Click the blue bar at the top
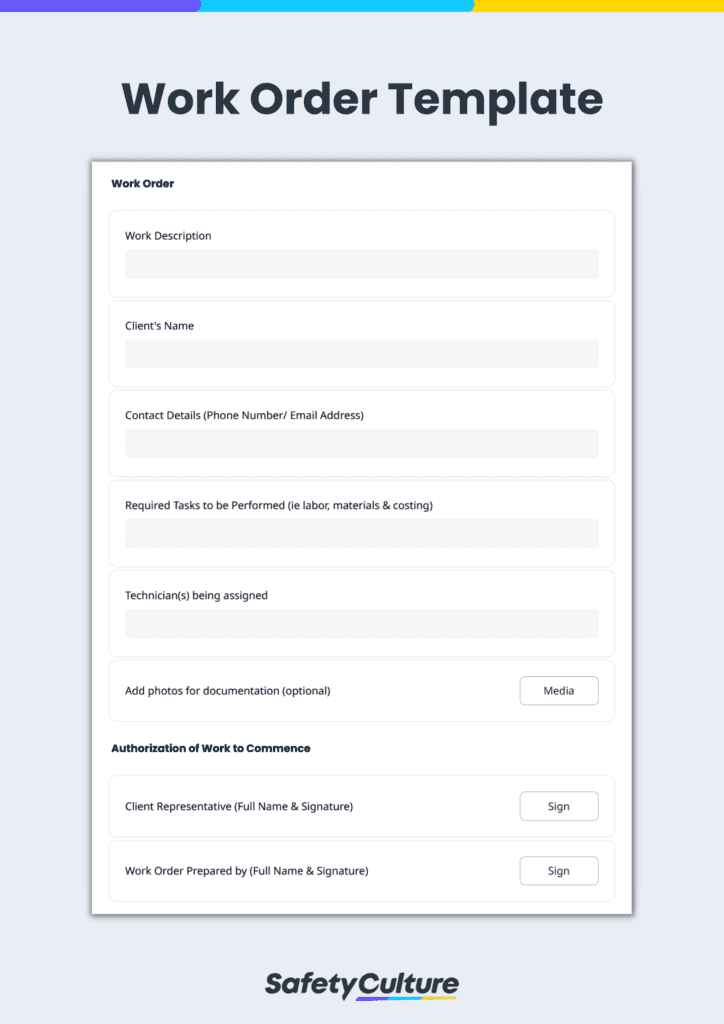 point(336,5)
